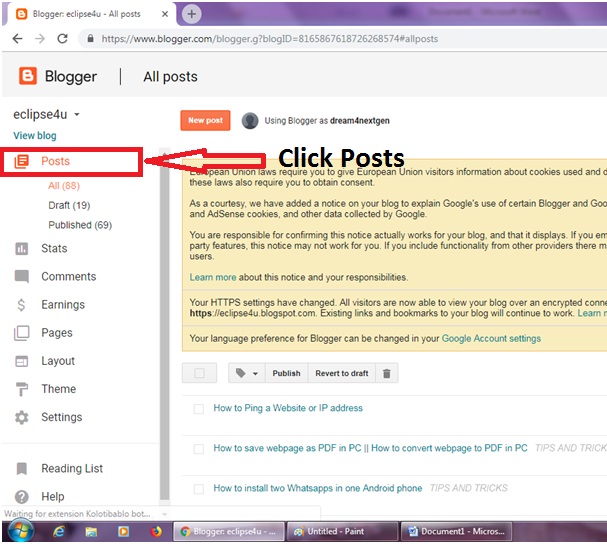Open Layout in the sidebar

pos(58,361)
